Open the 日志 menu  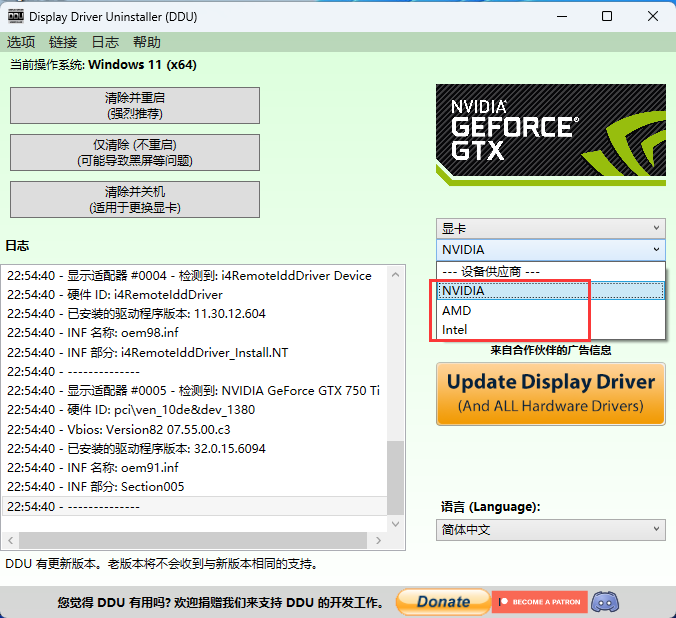tap(105, 42)
